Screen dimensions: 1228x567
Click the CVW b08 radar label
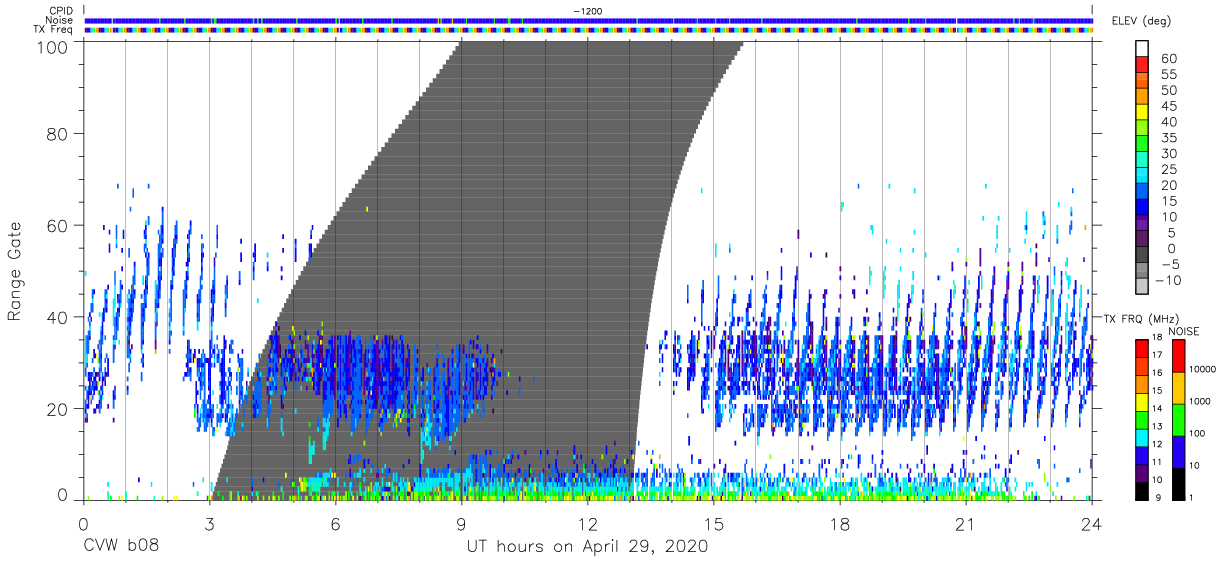[x=120, y=546]
